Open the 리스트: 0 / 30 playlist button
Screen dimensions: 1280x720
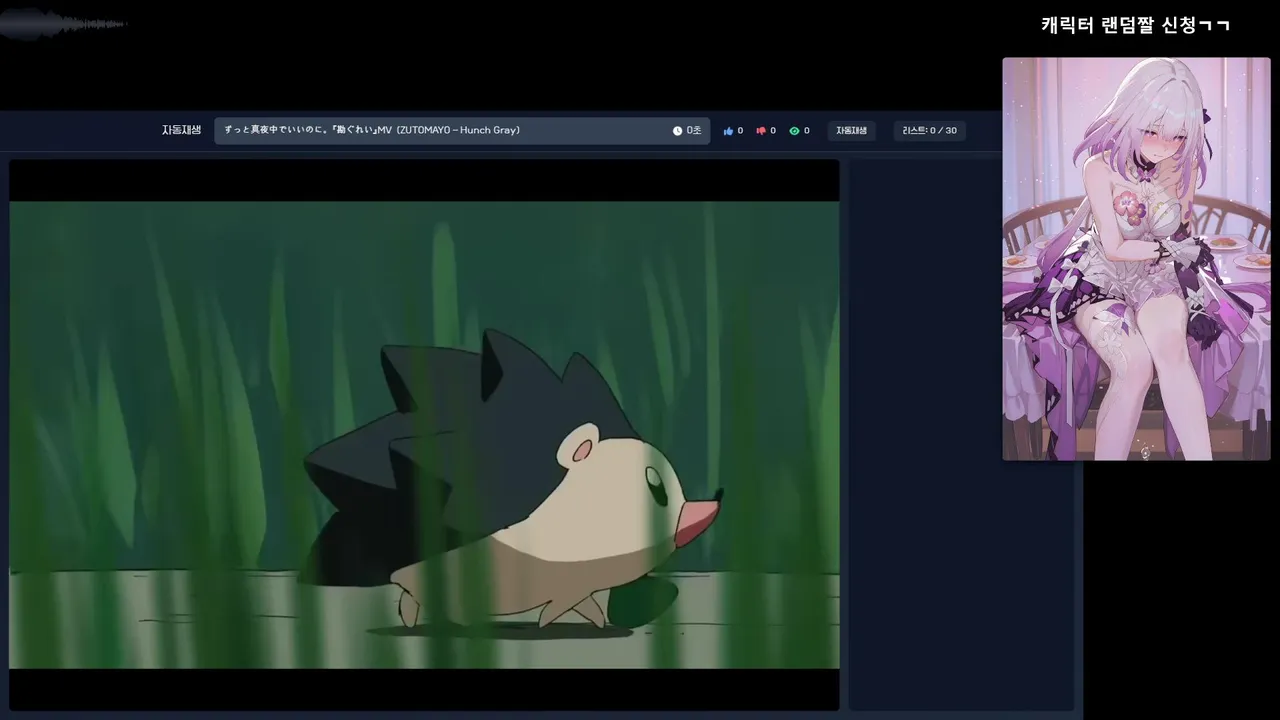(x=929, y=131)
